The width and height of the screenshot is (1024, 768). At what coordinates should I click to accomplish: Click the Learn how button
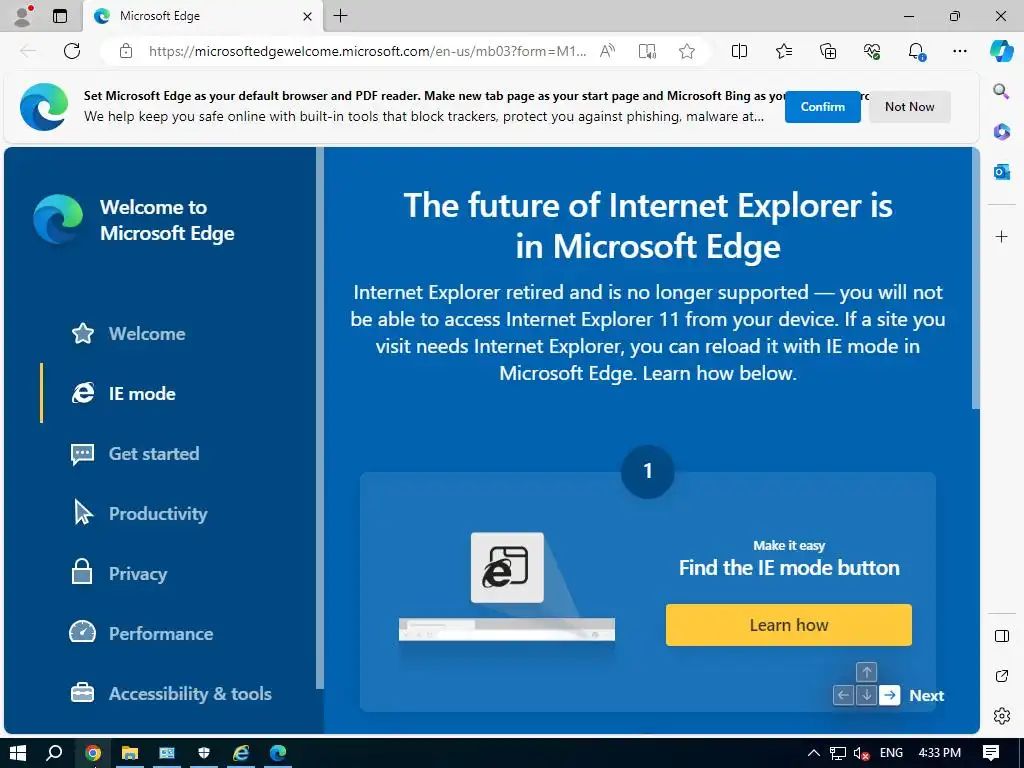coord(788,625)
